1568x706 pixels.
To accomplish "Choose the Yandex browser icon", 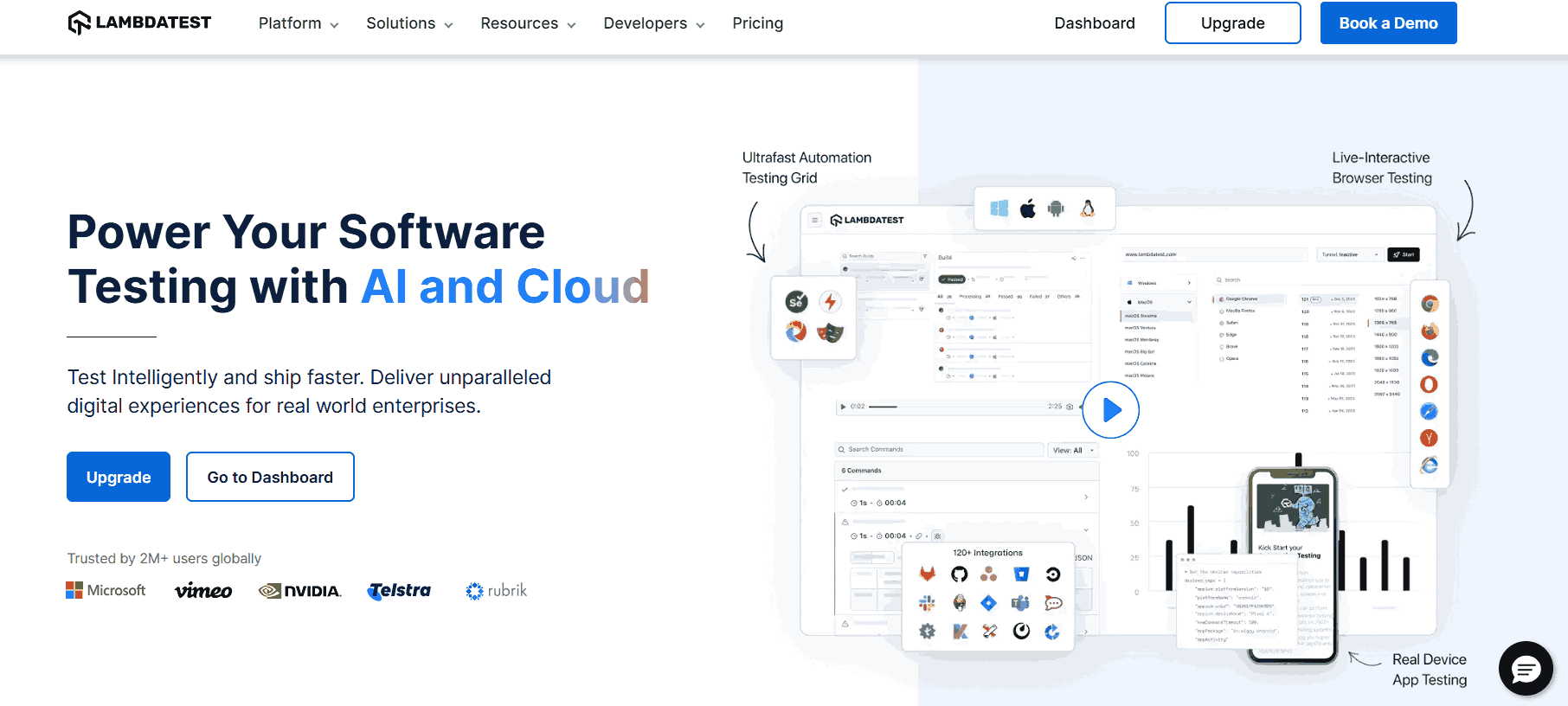I will pyautogui.click(x=1430, y=438).
